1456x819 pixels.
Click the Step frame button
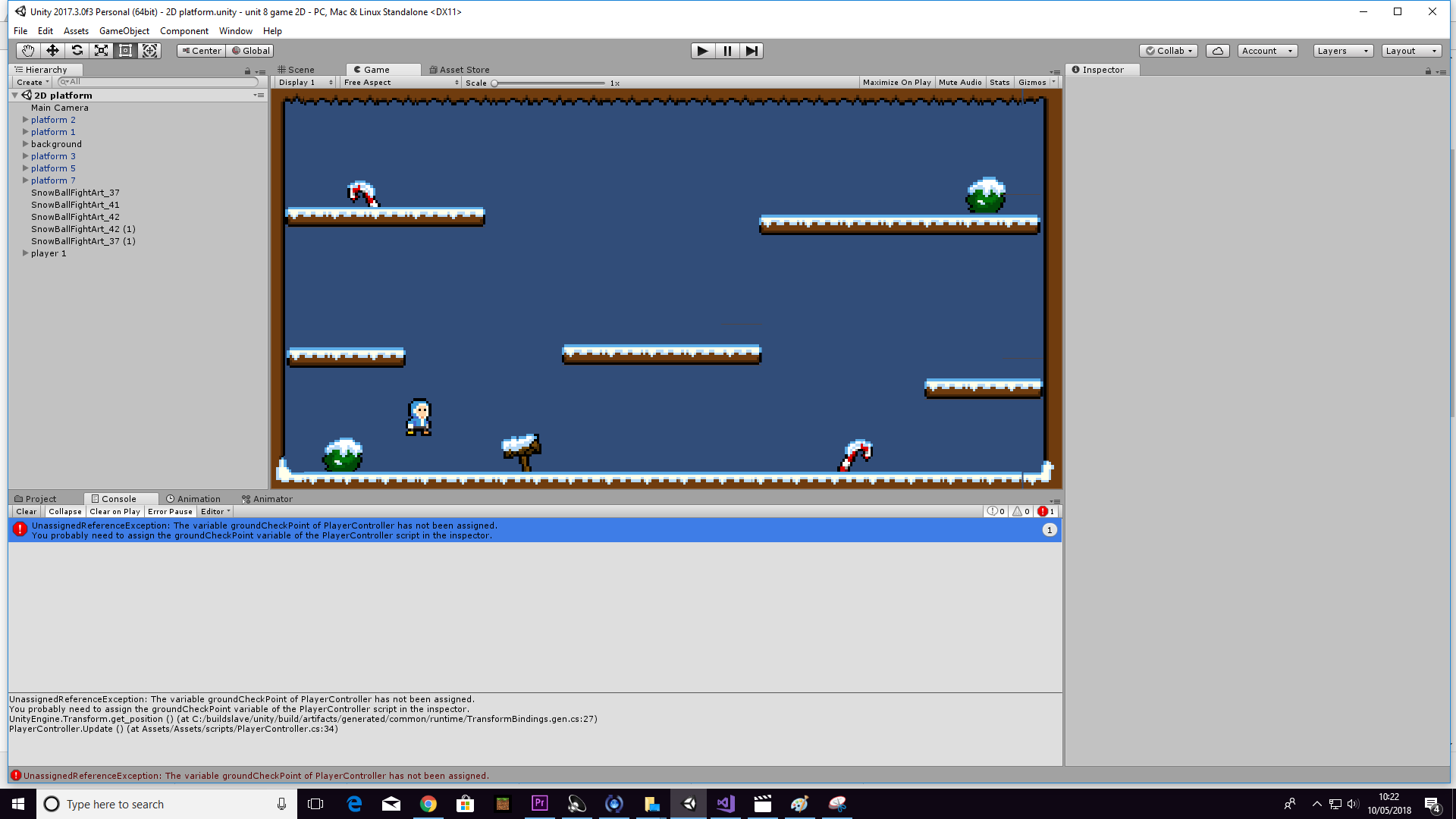click(x=751, y=51)
